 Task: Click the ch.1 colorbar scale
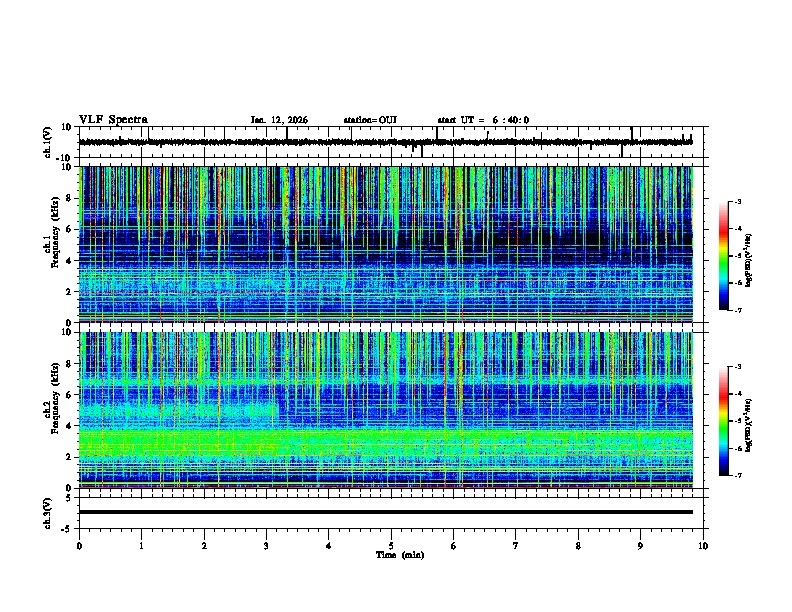724,256
